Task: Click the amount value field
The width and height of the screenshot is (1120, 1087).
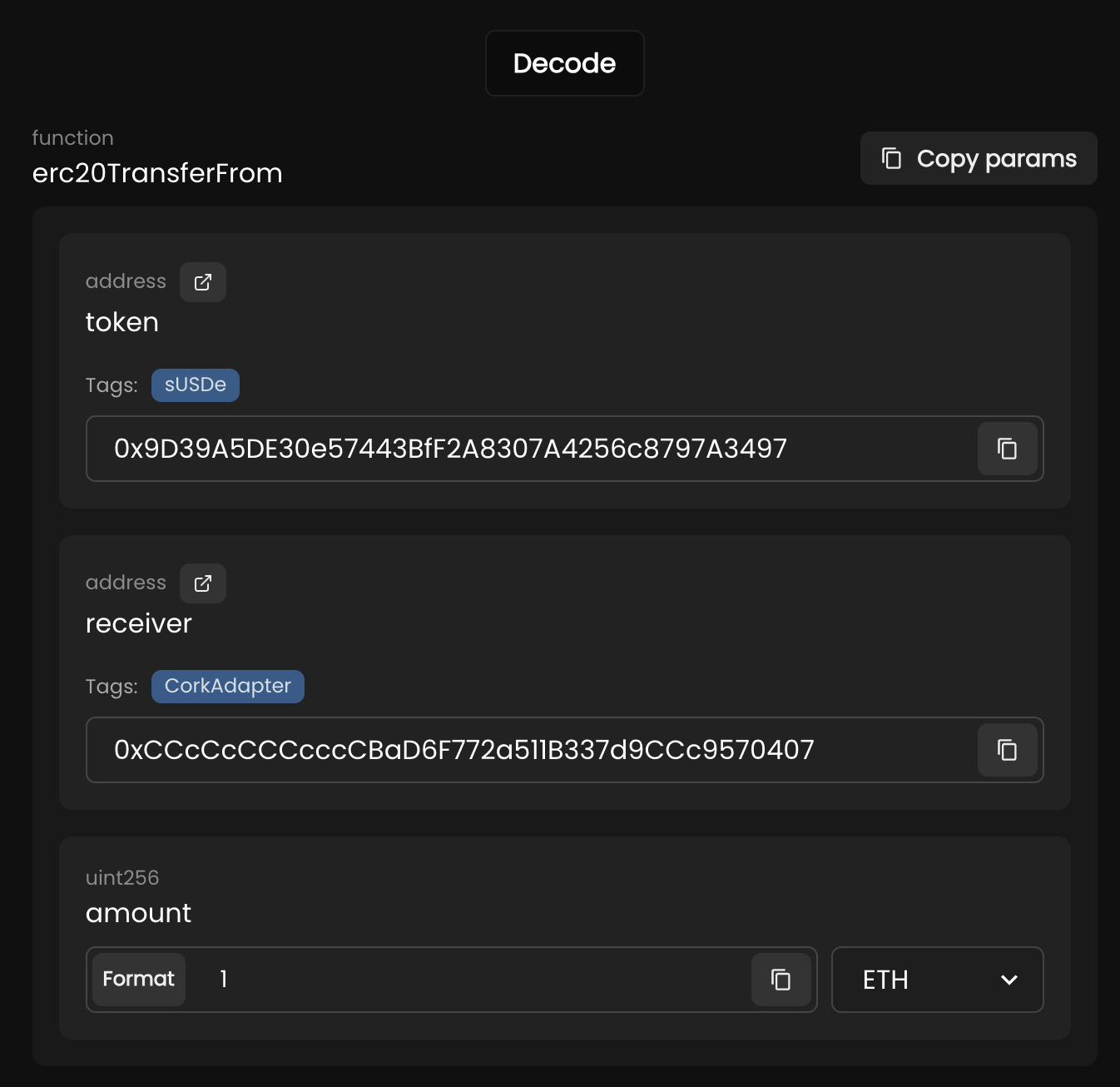Action: (x=466, y=980)
